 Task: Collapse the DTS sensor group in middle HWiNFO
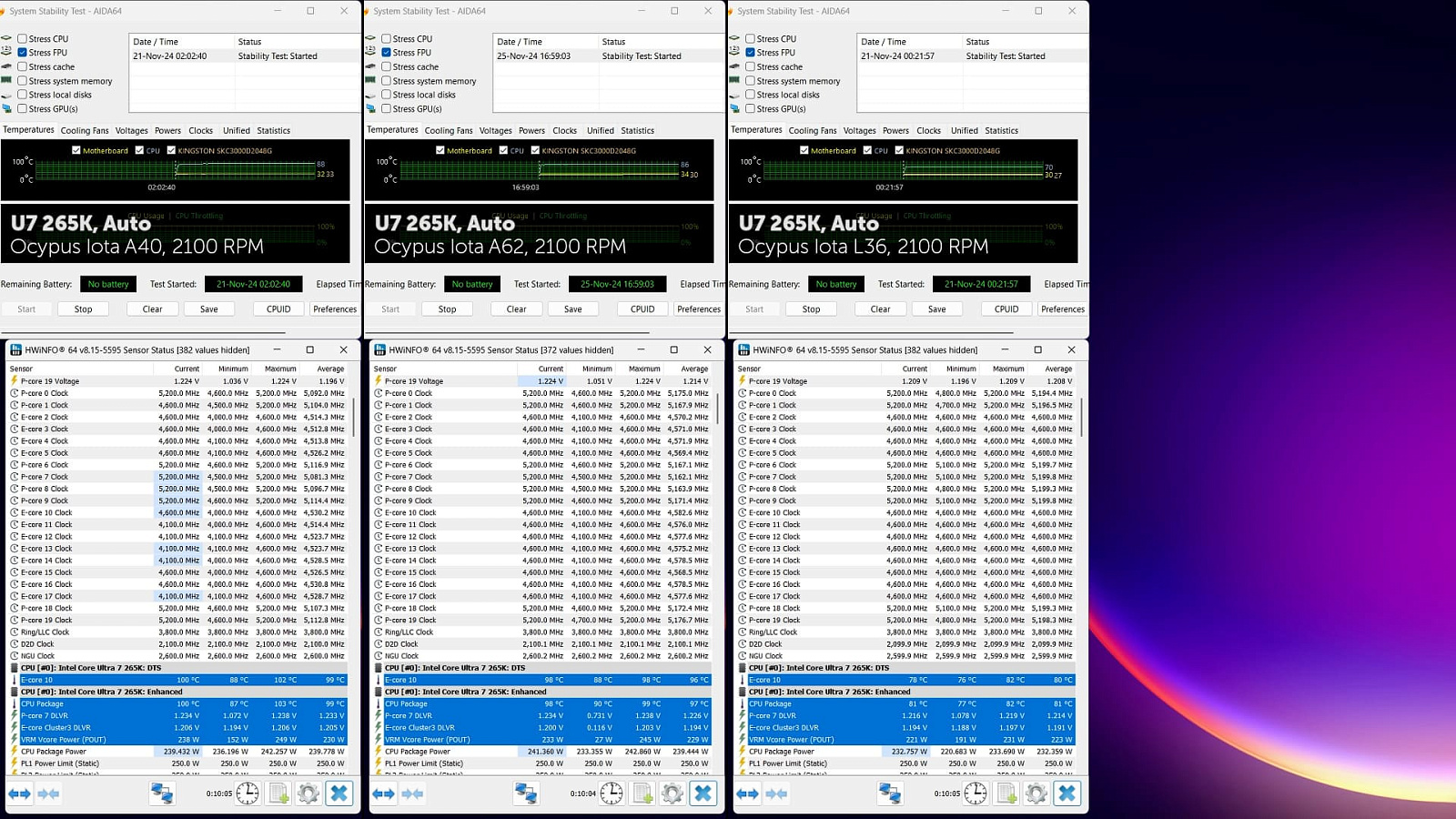point(379,668)
